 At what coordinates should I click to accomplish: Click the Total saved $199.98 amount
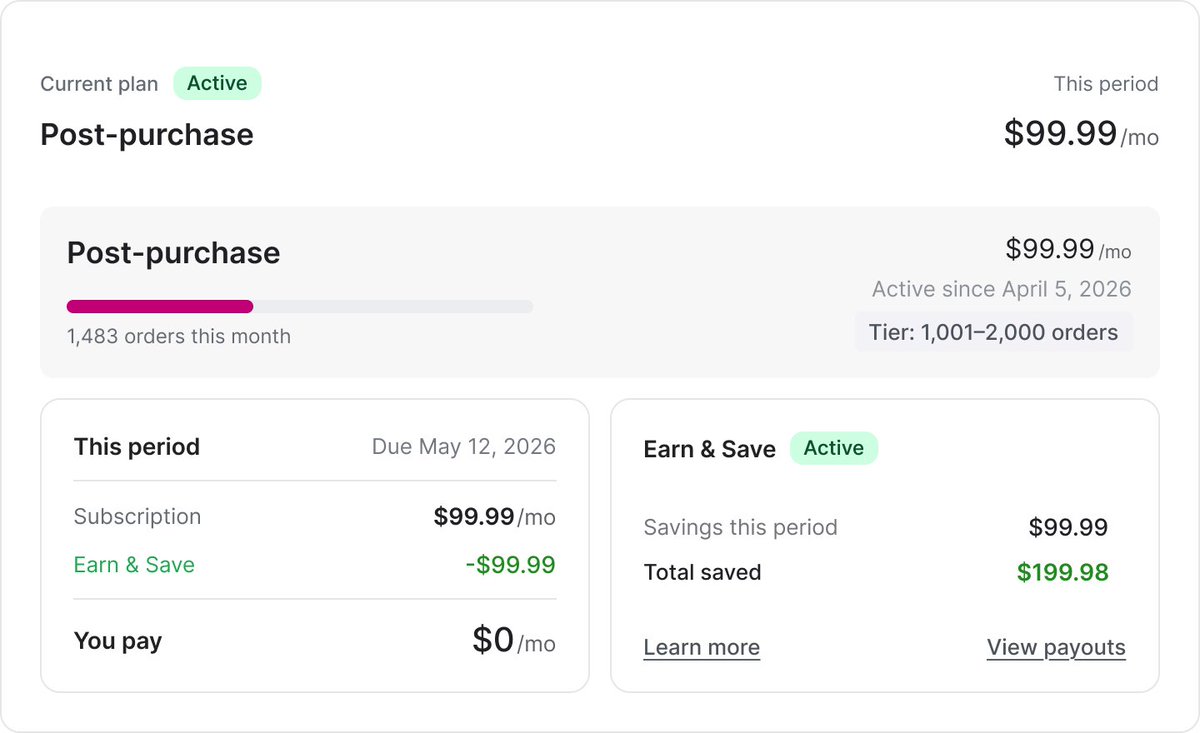1063,573
